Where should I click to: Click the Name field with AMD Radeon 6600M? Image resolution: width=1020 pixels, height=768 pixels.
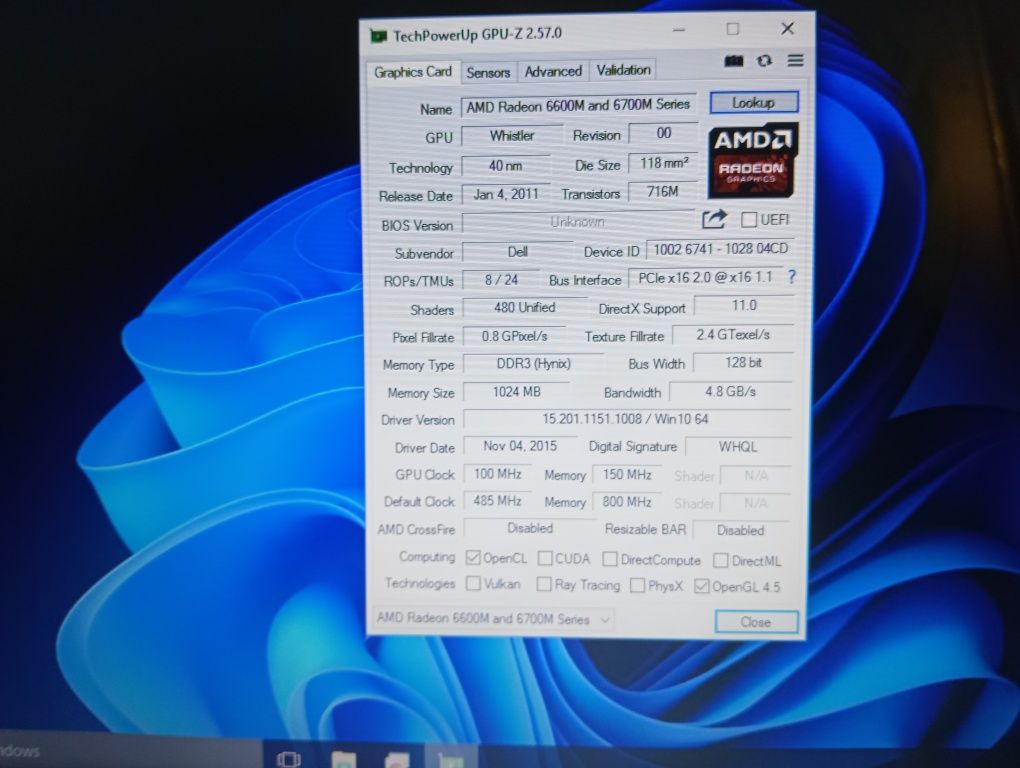click(578, 105)
